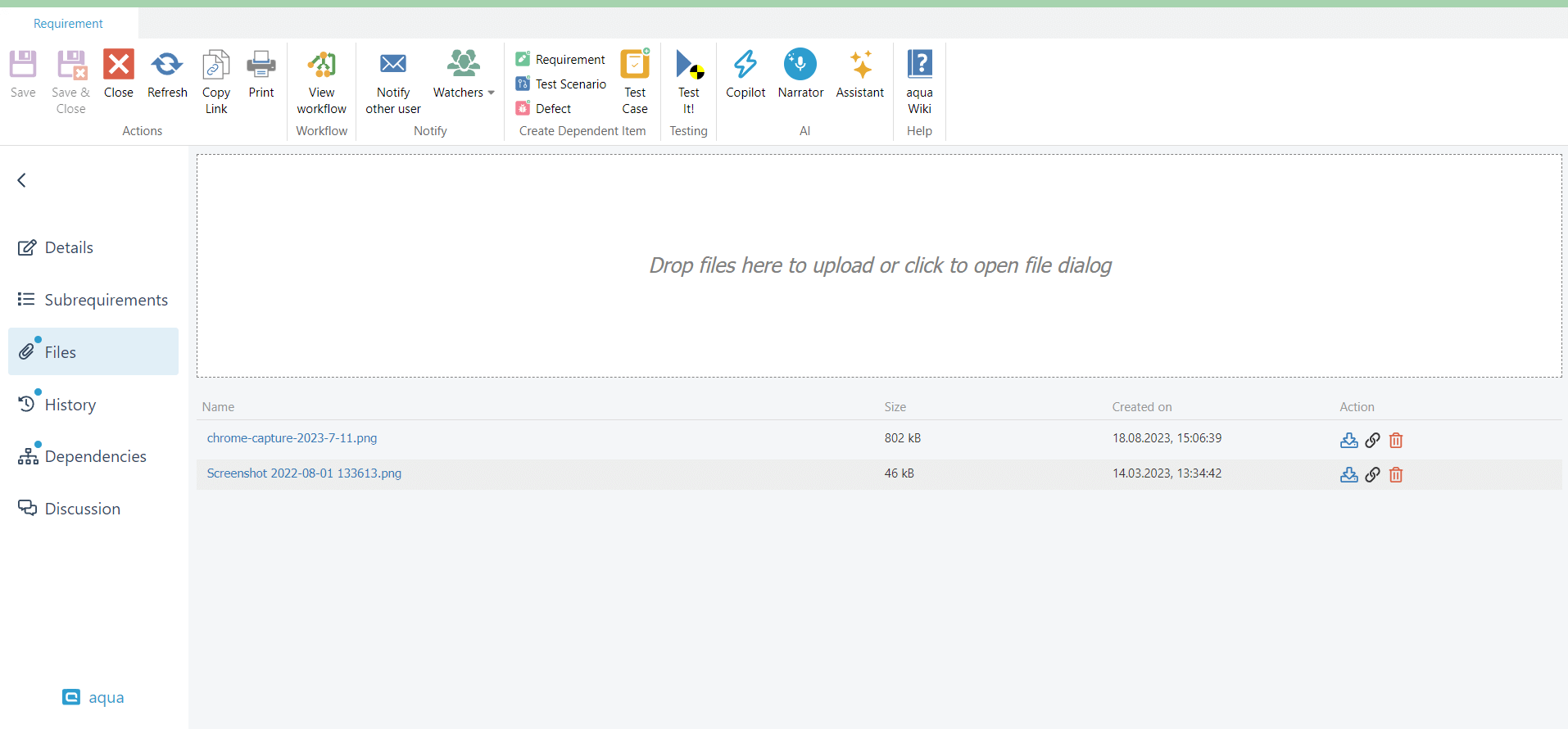Image resolution: width=1568 pixels, height=729 pixels.
Task: Go to the Discussion section
Action: (82, 509)
